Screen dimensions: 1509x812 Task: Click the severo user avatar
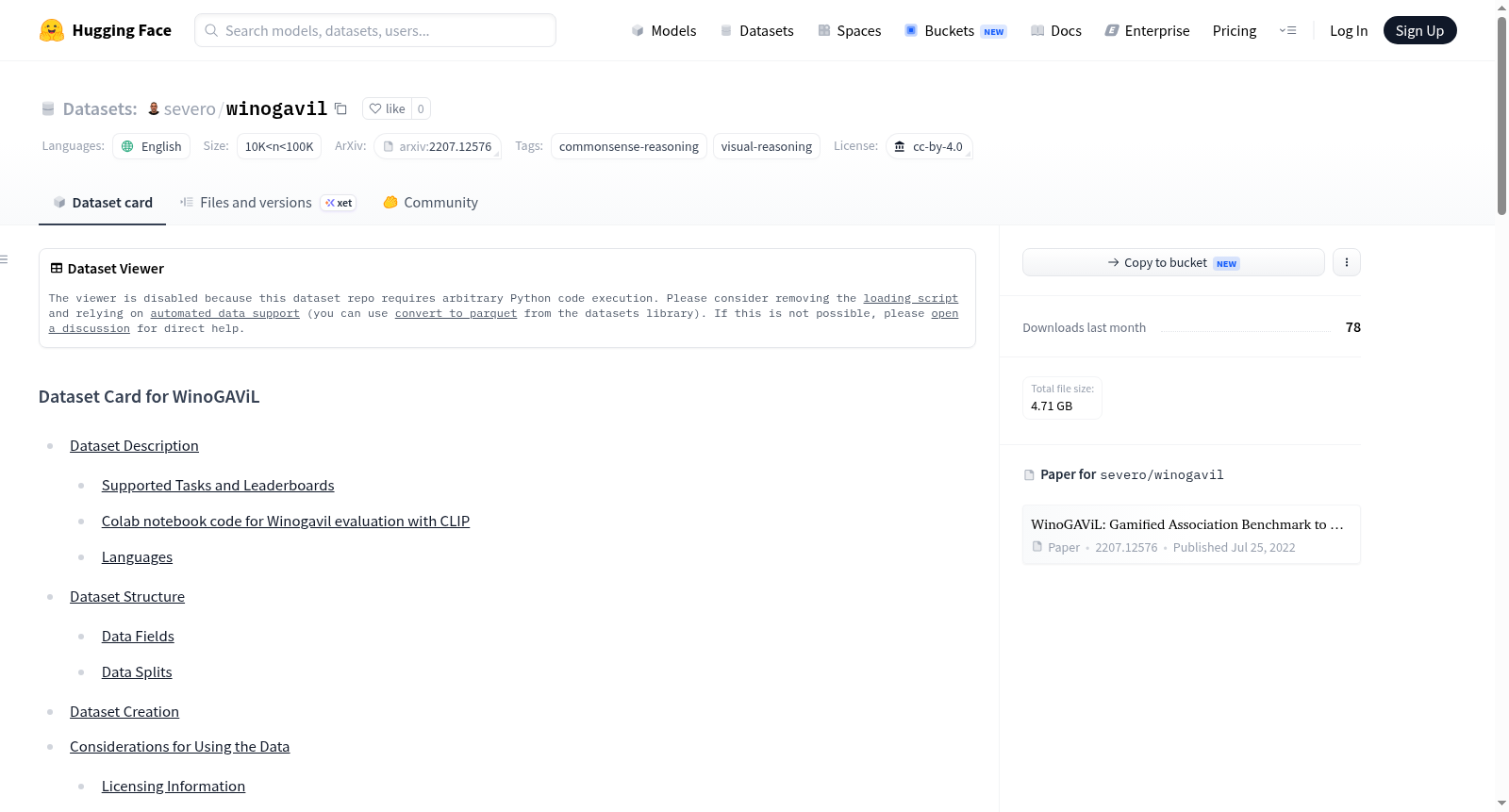[x=154, y=108]
